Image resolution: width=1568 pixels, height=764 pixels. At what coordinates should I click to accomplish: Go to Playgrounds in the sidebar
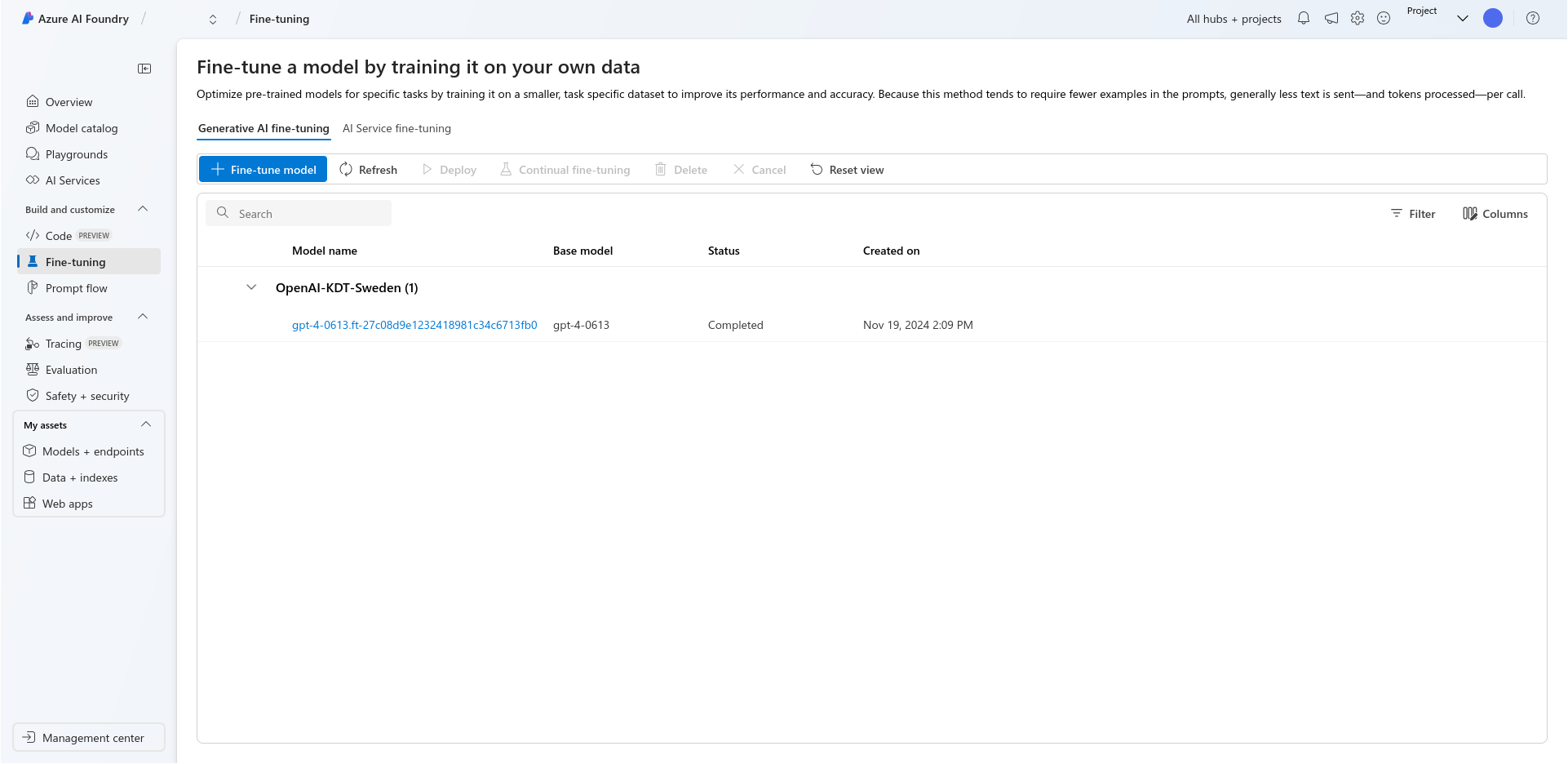89,153
